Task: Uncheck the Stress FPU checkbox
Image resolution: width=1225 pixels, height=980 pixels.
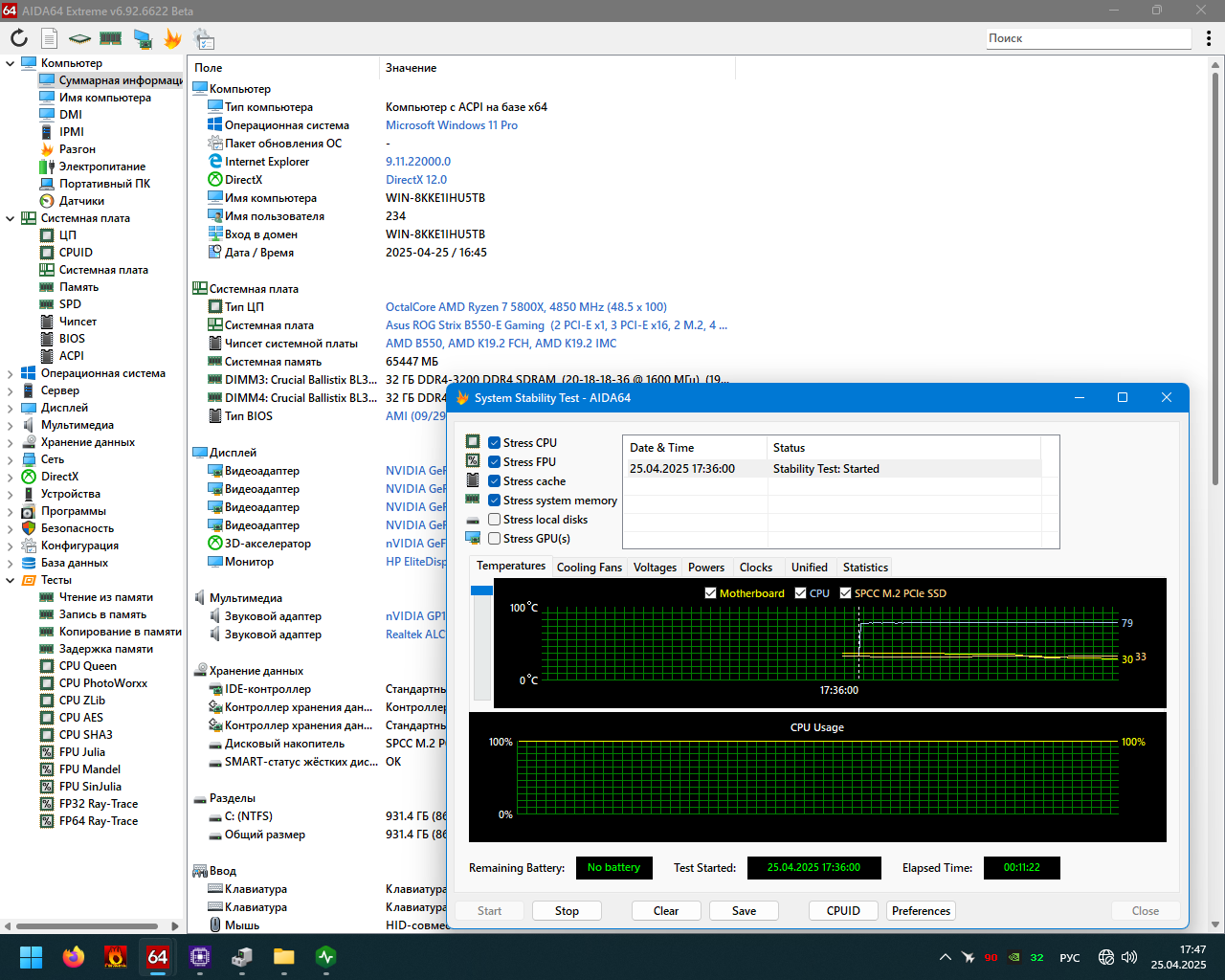Action: pos(494,462)
